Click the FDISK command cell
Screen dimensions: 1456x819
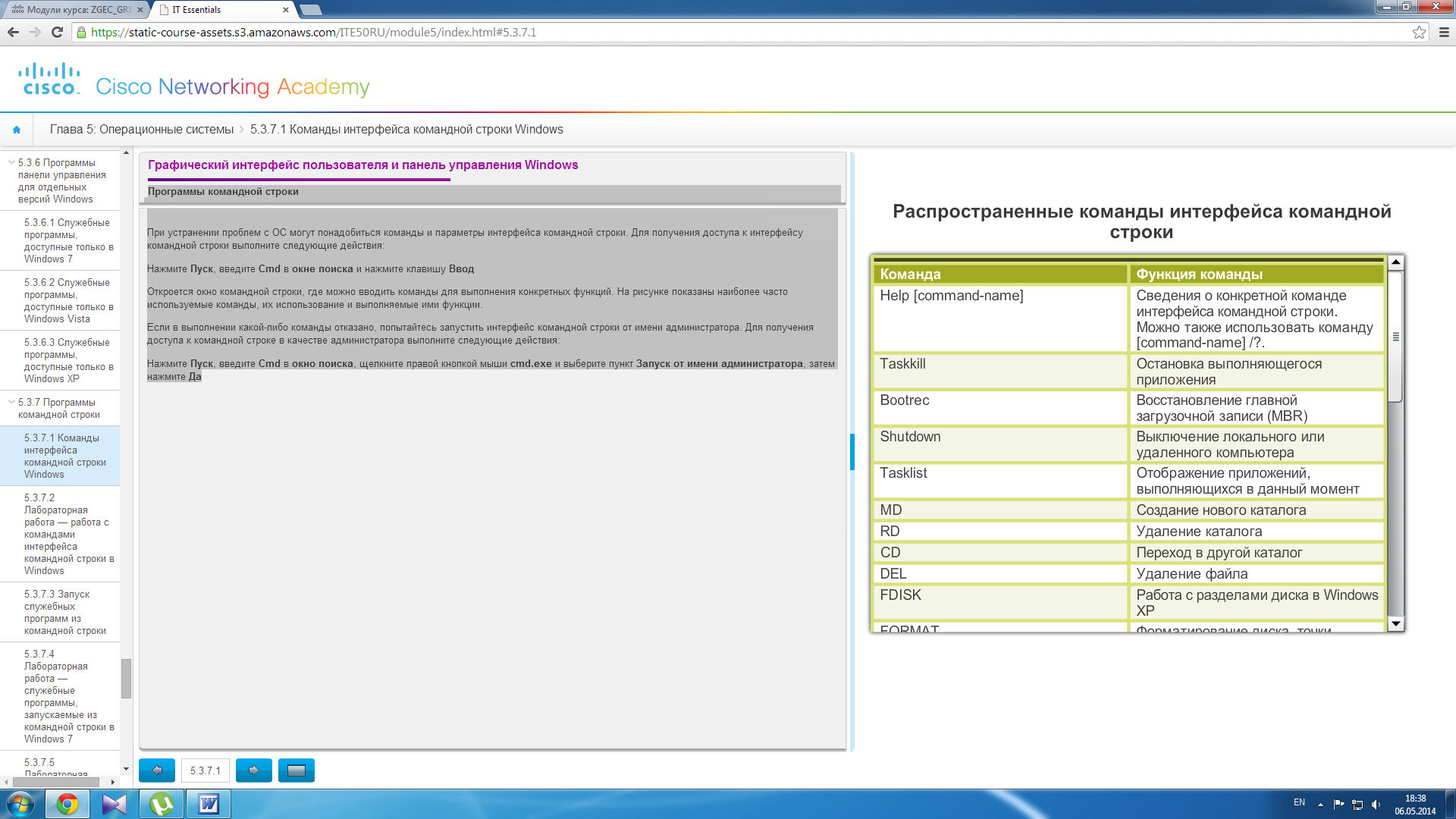[1000, 603]
